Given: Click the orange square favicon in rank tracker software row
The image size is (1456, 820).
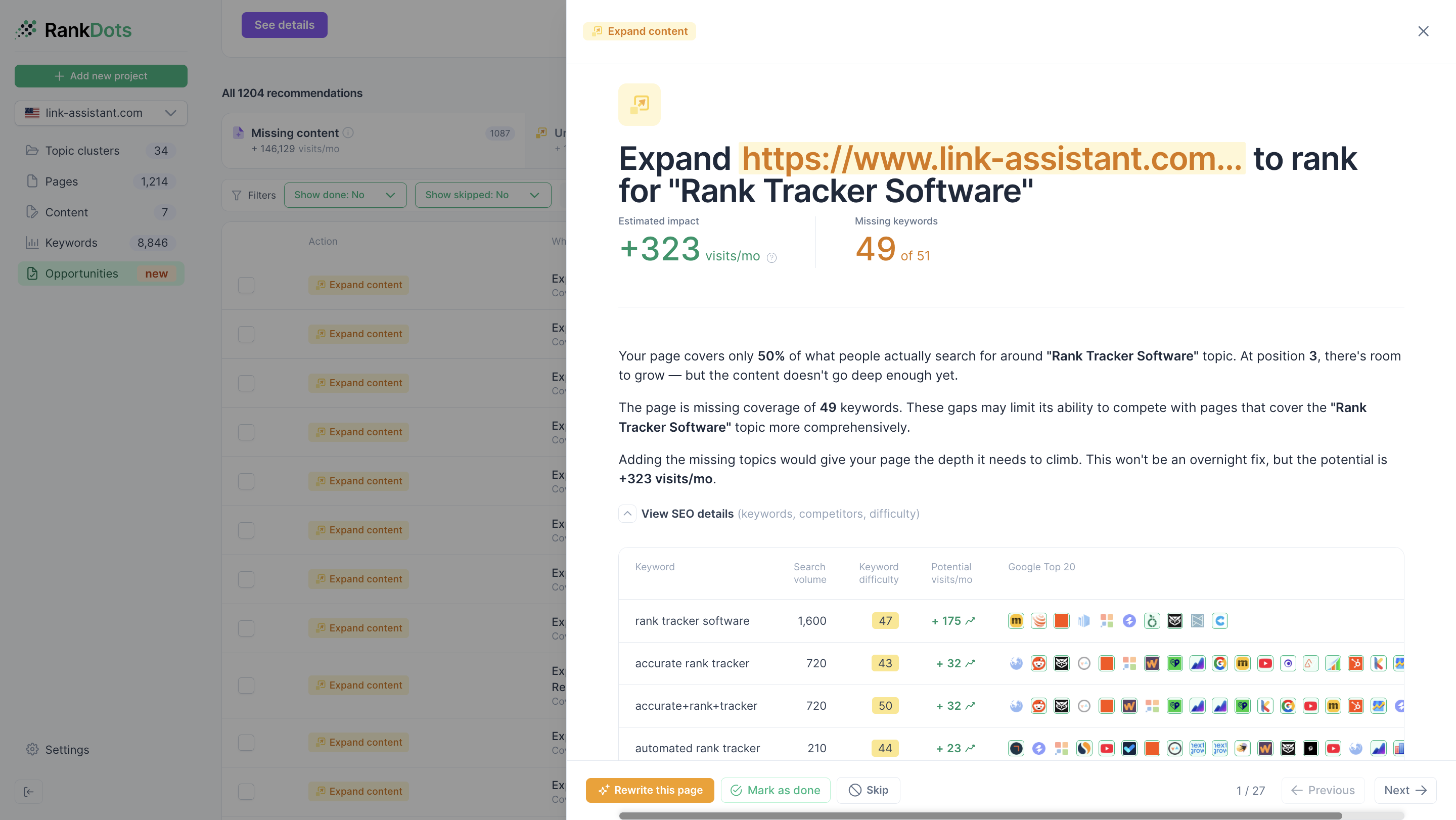Looking at the screenshot, I should point(1061,621).
